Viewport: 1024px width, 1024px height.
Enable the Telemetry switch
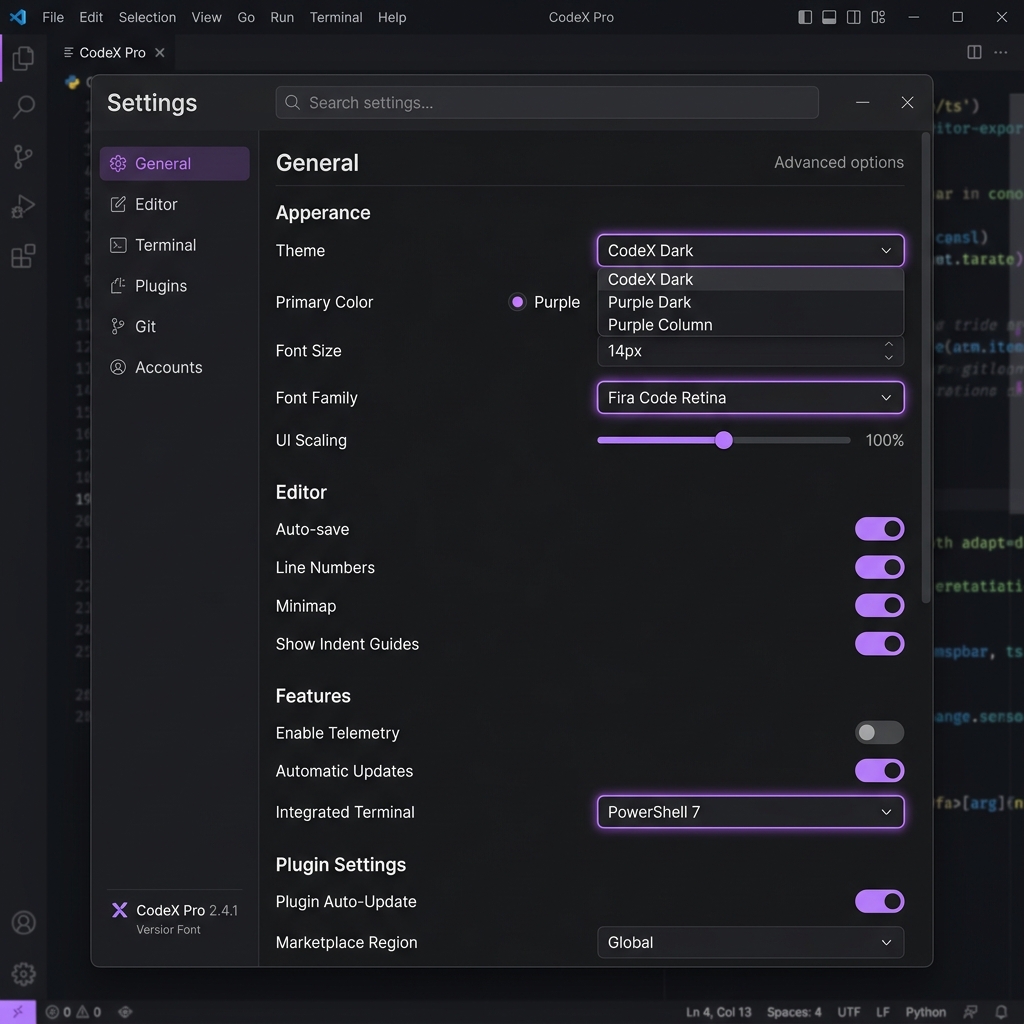click(x=879, y=733)
